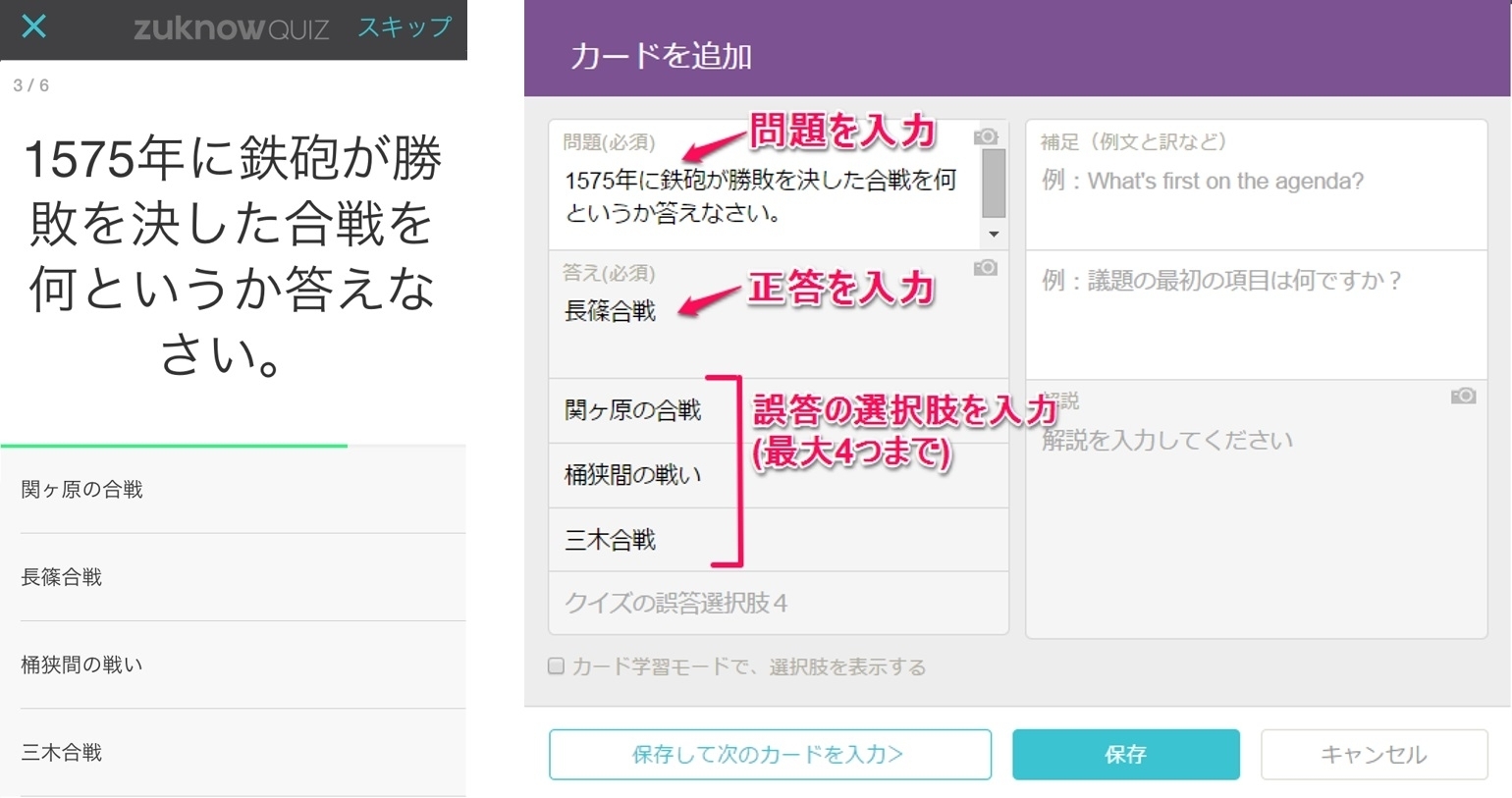Click the supplement translation field 議題の最初の項目

[x=1256, y=314]
